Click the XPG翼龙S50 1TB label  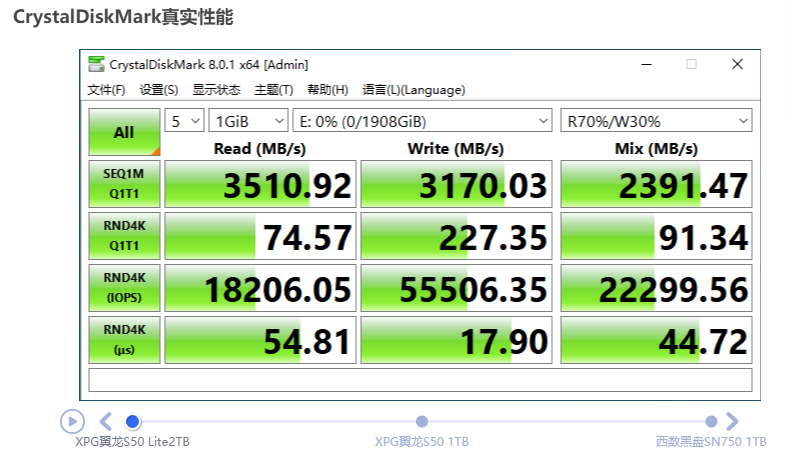[x=422, y=442]
